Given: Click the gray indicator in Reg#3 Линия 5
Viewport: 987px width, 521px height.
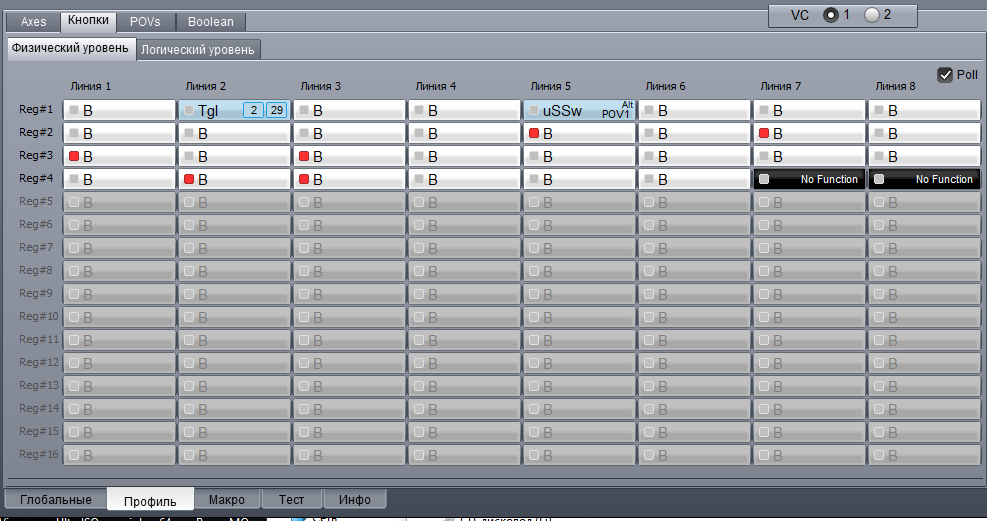Looking at the screenshot, I should [534, 156].
